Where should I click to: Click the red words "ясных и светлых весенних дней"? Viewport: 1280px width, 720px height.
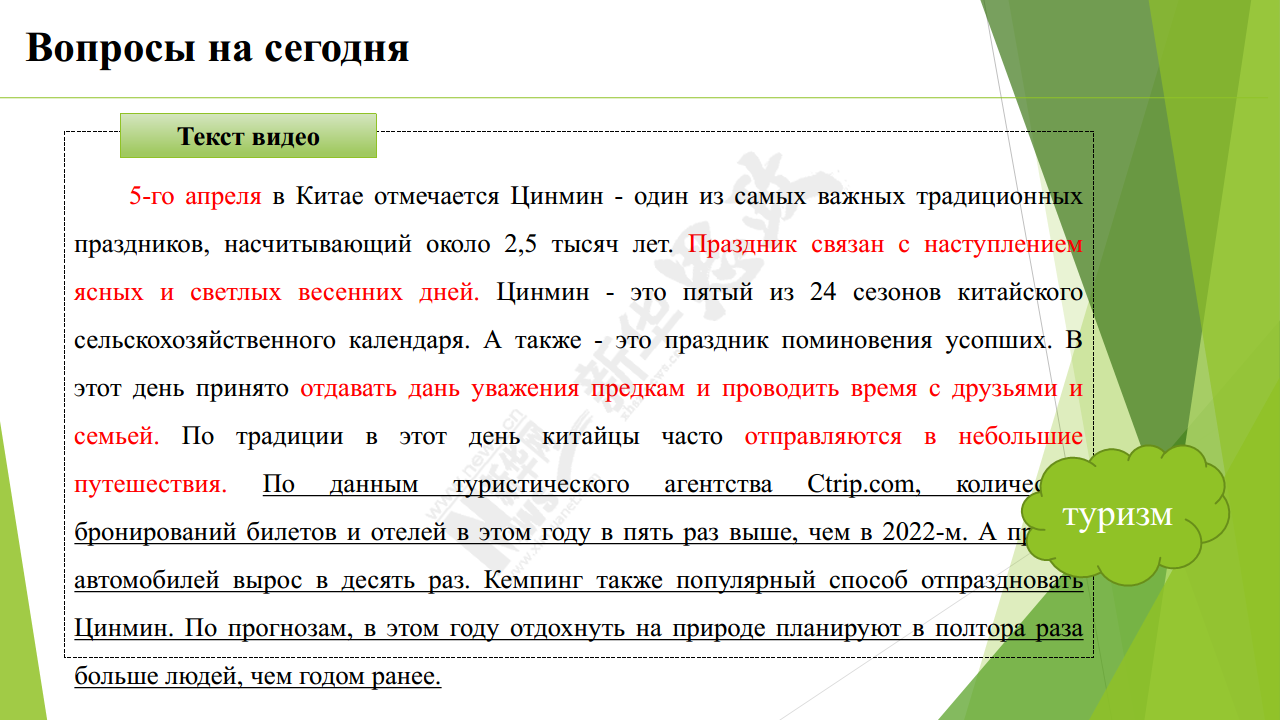point(277,292)
